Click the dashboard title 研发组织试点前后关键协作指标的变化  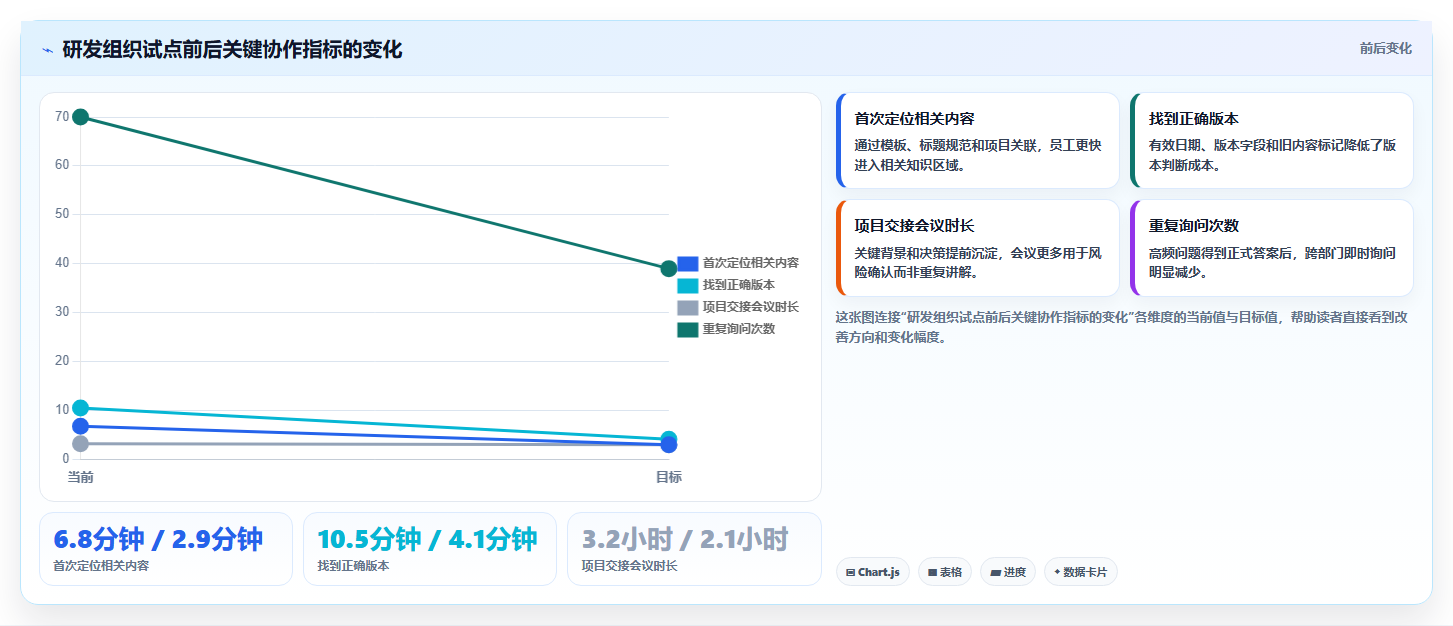tap(232, 49)
